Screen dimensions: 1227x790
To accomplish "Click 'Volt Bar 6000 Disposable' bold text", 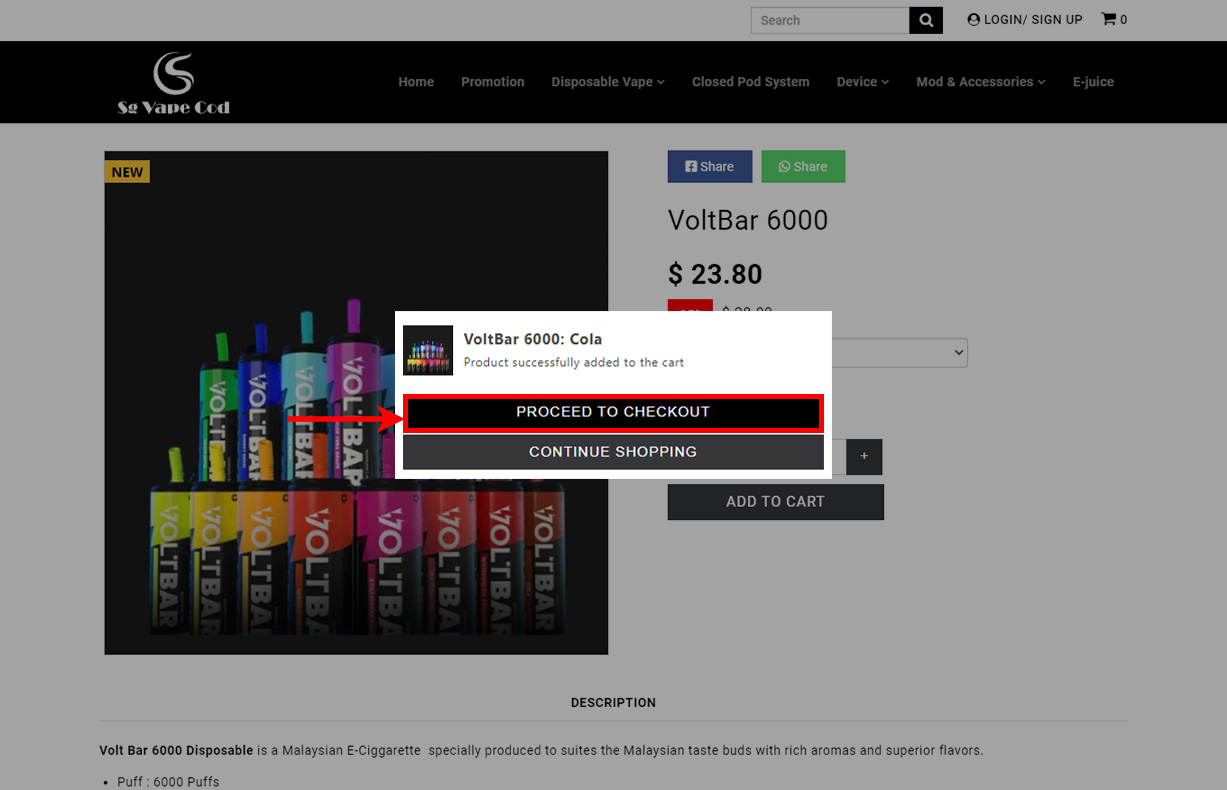I will tap(176, 750).
